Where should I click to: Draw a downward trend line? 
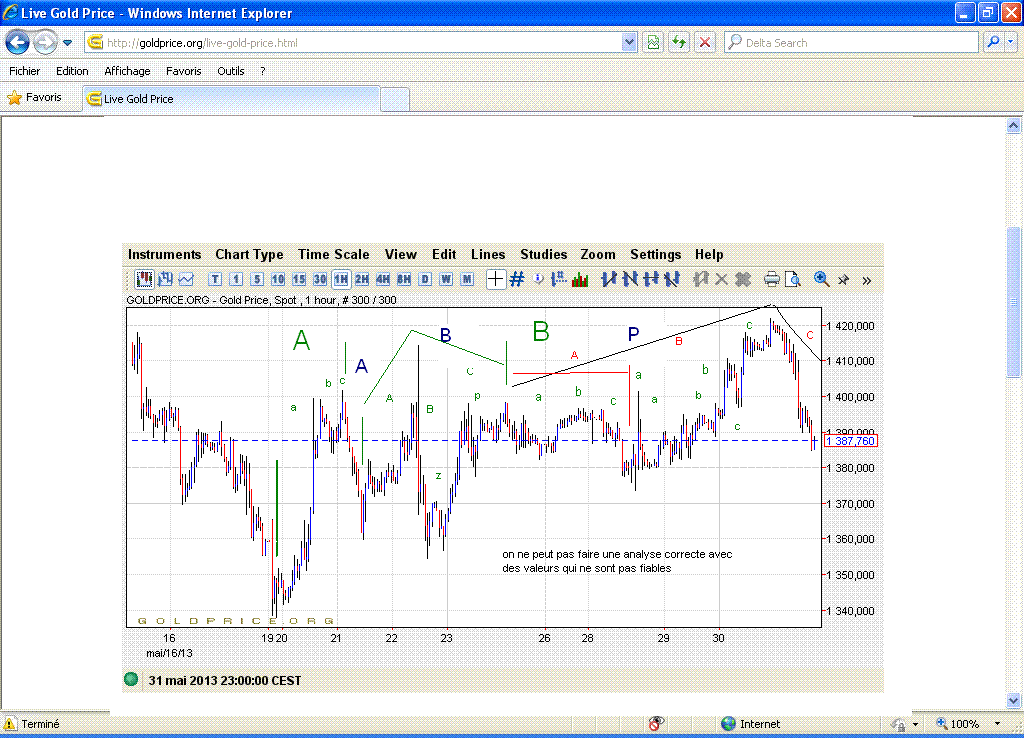point(630,280)
